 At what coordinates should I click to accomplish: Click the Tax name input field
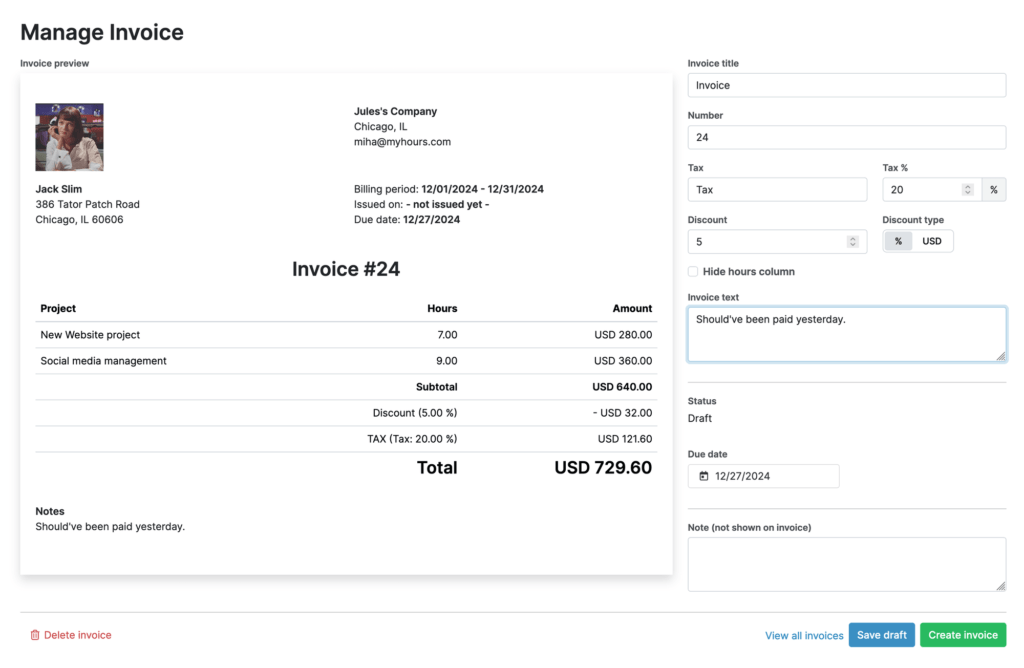(x=777, y=189)
